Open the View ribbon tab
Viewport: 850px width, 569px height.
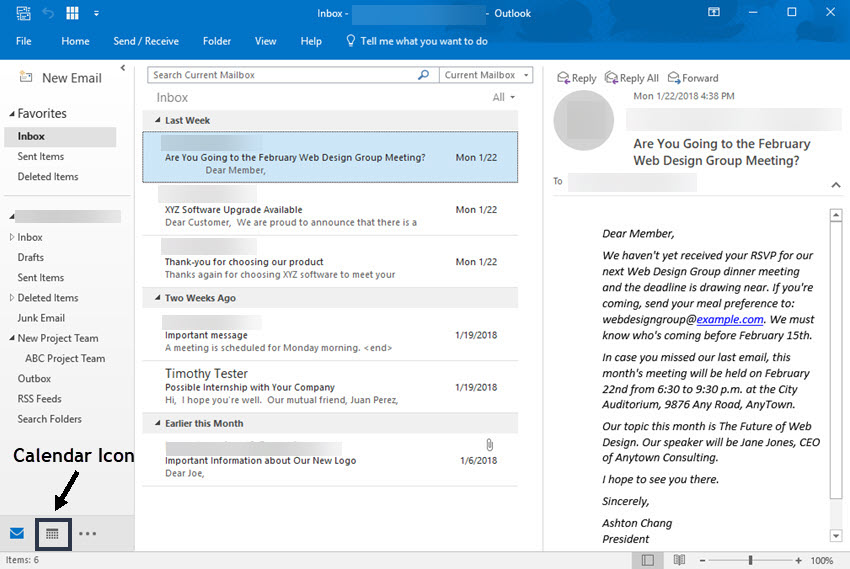point(266,41)
